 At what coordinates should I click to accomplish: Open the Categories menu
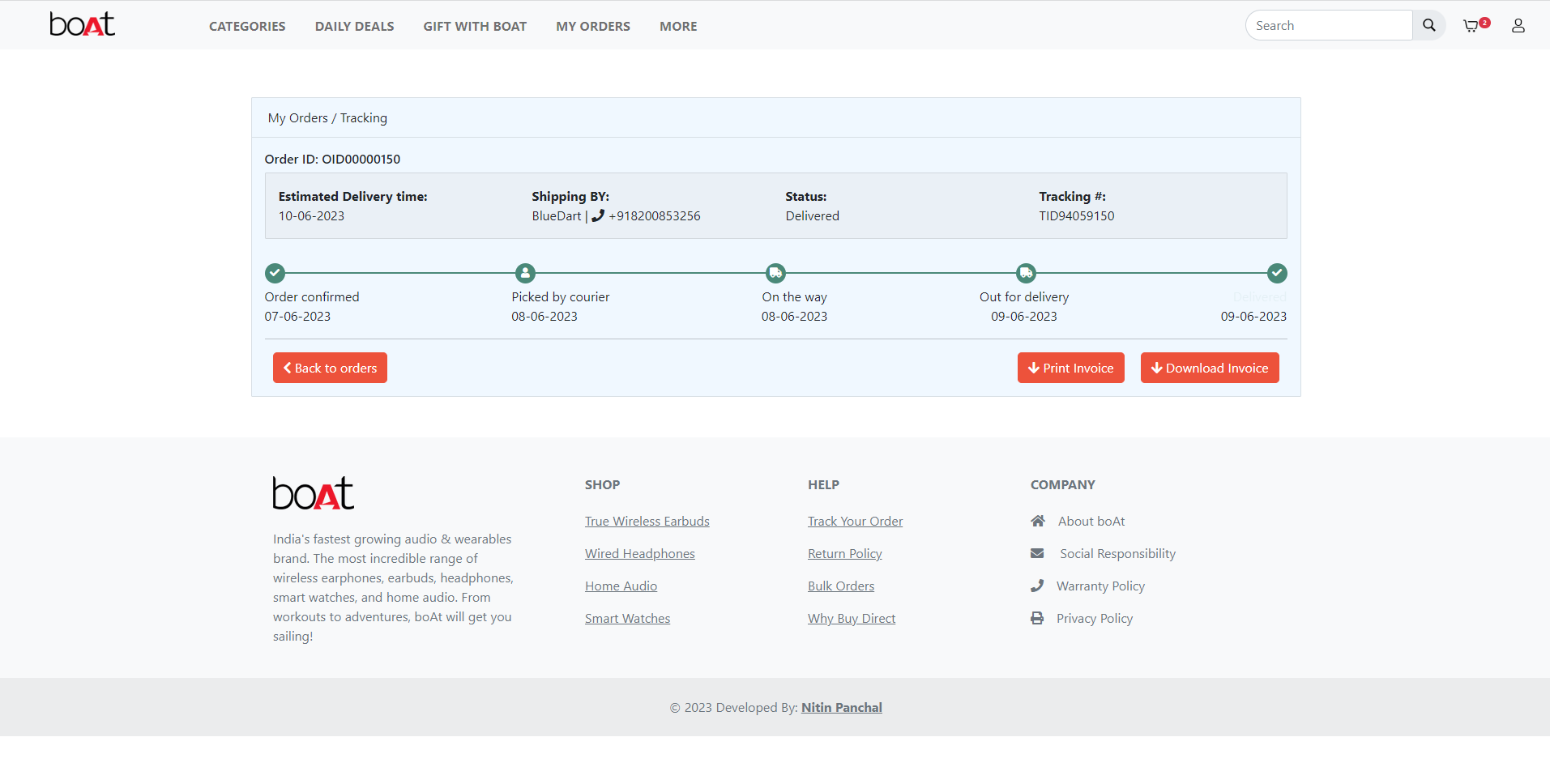247,26
